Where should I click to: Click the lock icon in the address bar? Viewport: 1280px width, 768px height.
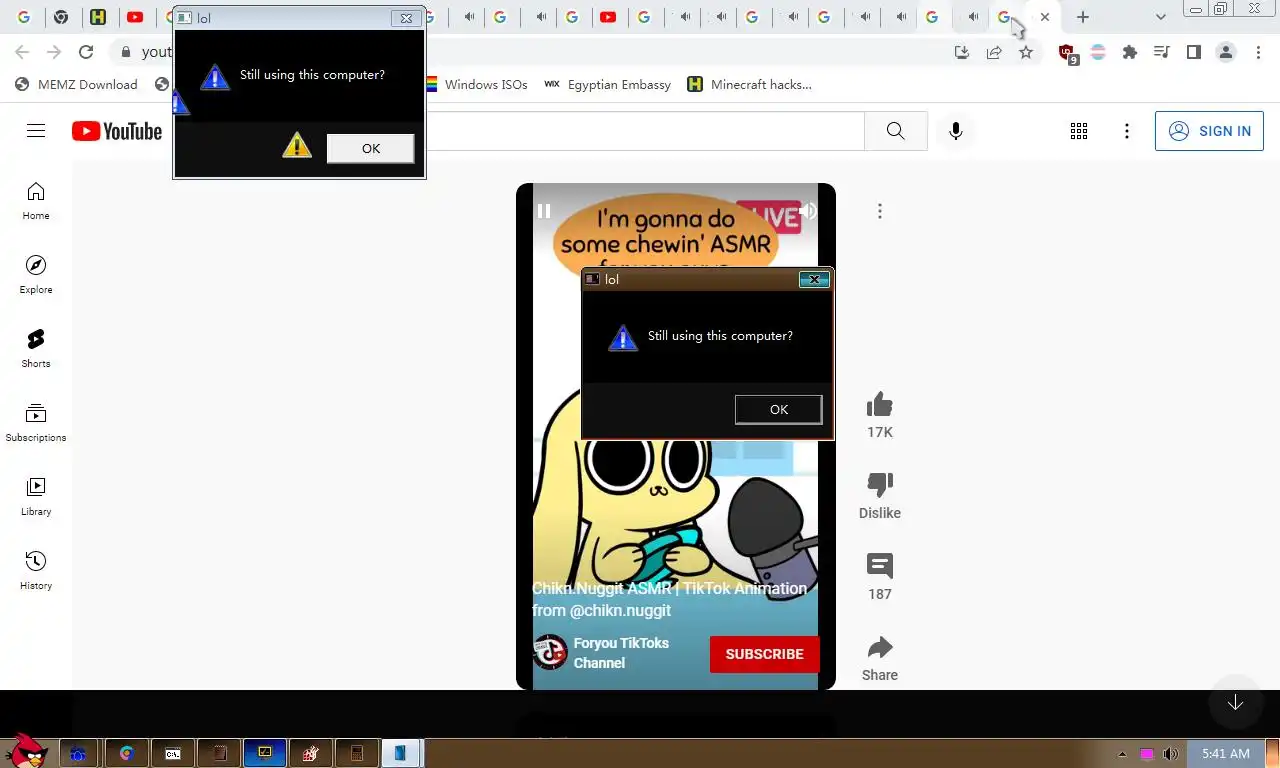(125, 52)
